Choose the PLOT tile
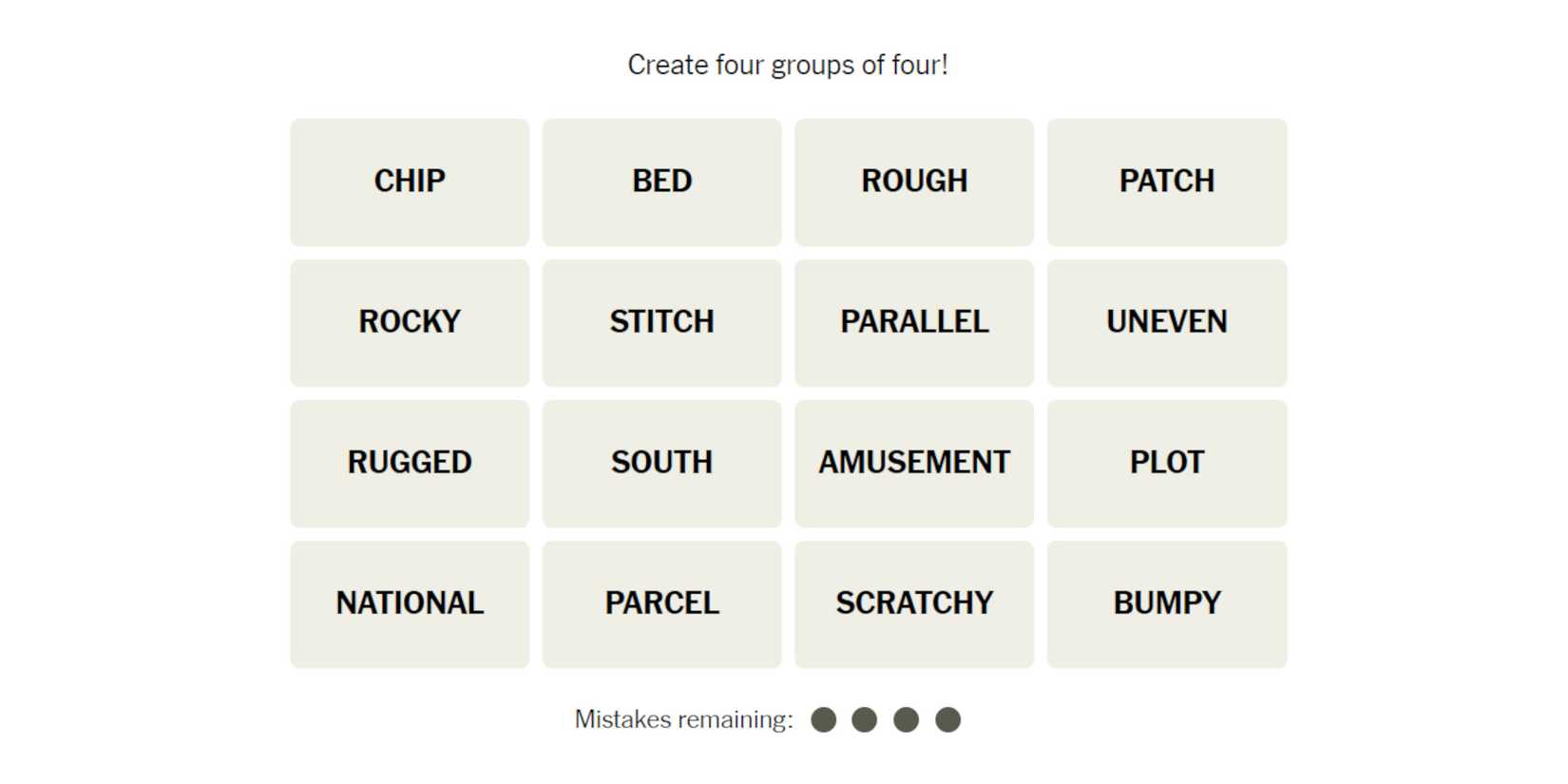Image resolution: width=1568 pixels, height=784 pixels. [1167, 463]
